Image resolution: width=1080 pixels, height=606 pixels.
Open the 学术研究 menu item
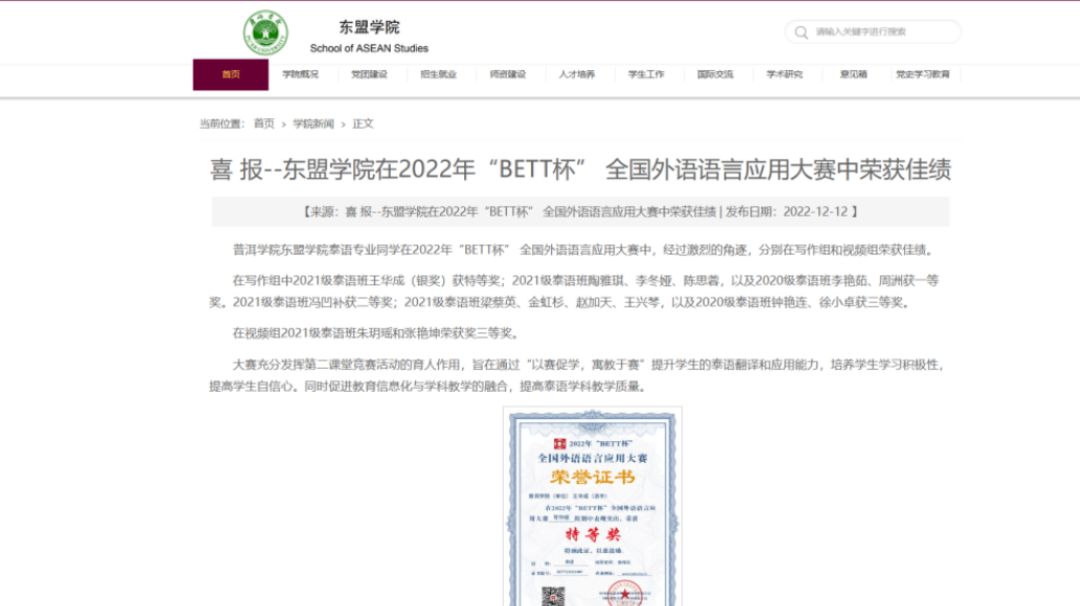click(786, 76)
